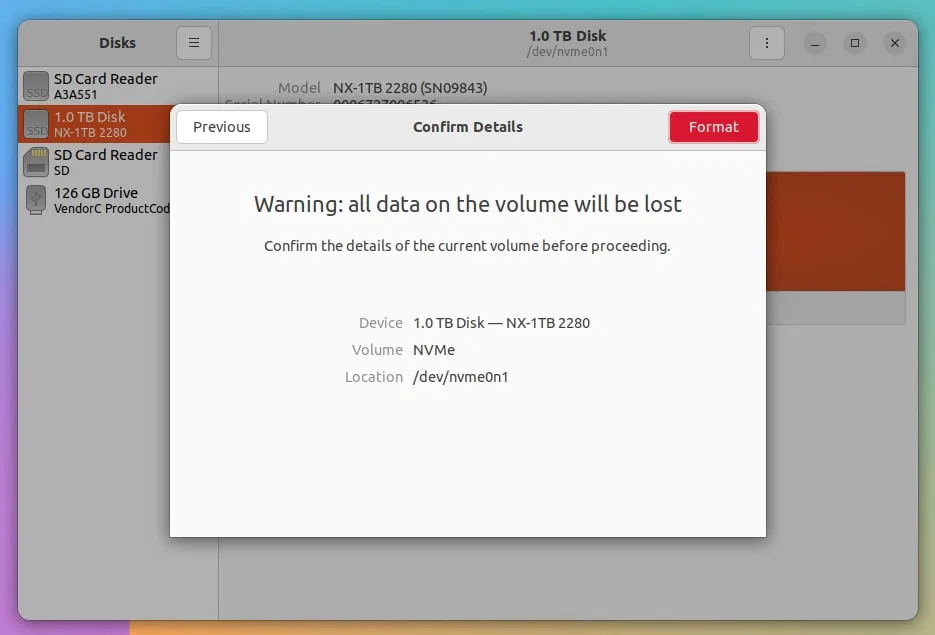This screenshot has width=935, height=635.
Task: Click the SSD icon beside A3A551 reader
Action: (36, 86)
